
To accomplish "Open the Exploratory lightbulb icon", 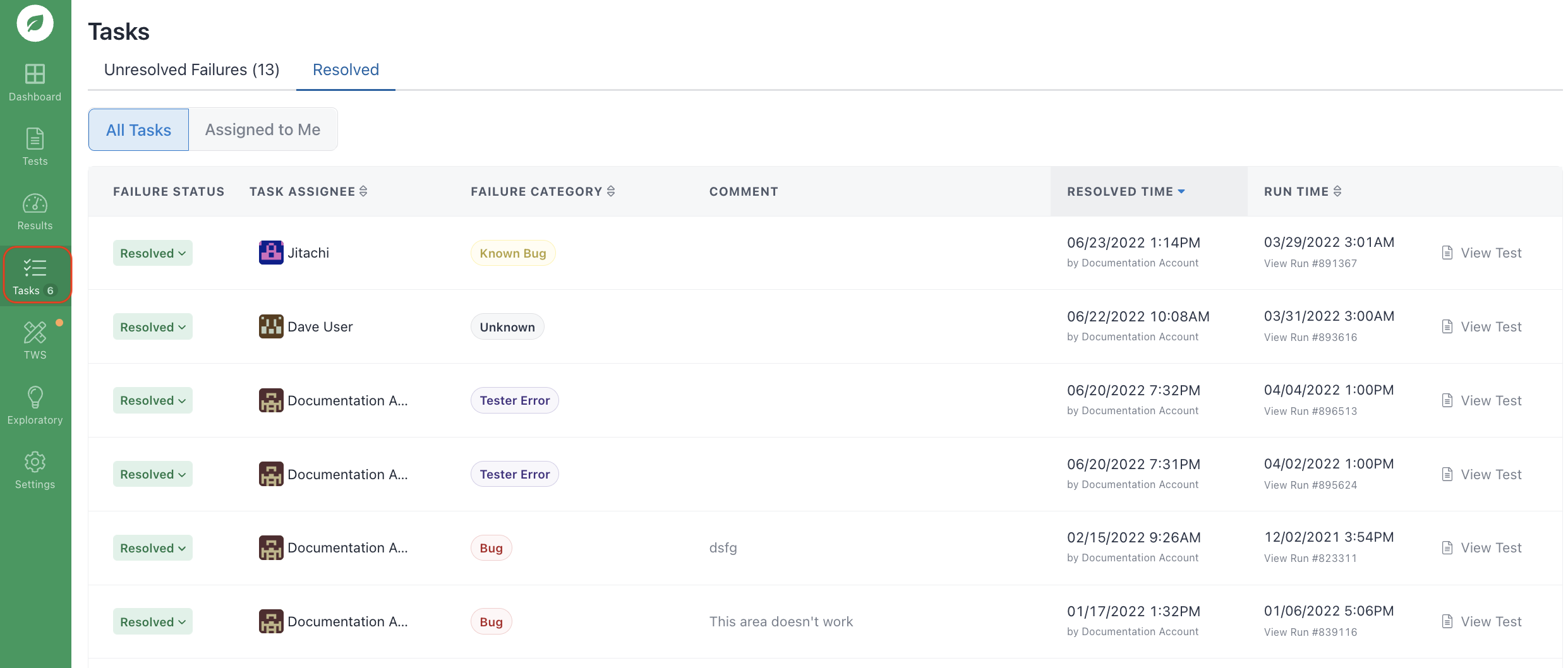I will pyautogui.click(x=35, y=397).
